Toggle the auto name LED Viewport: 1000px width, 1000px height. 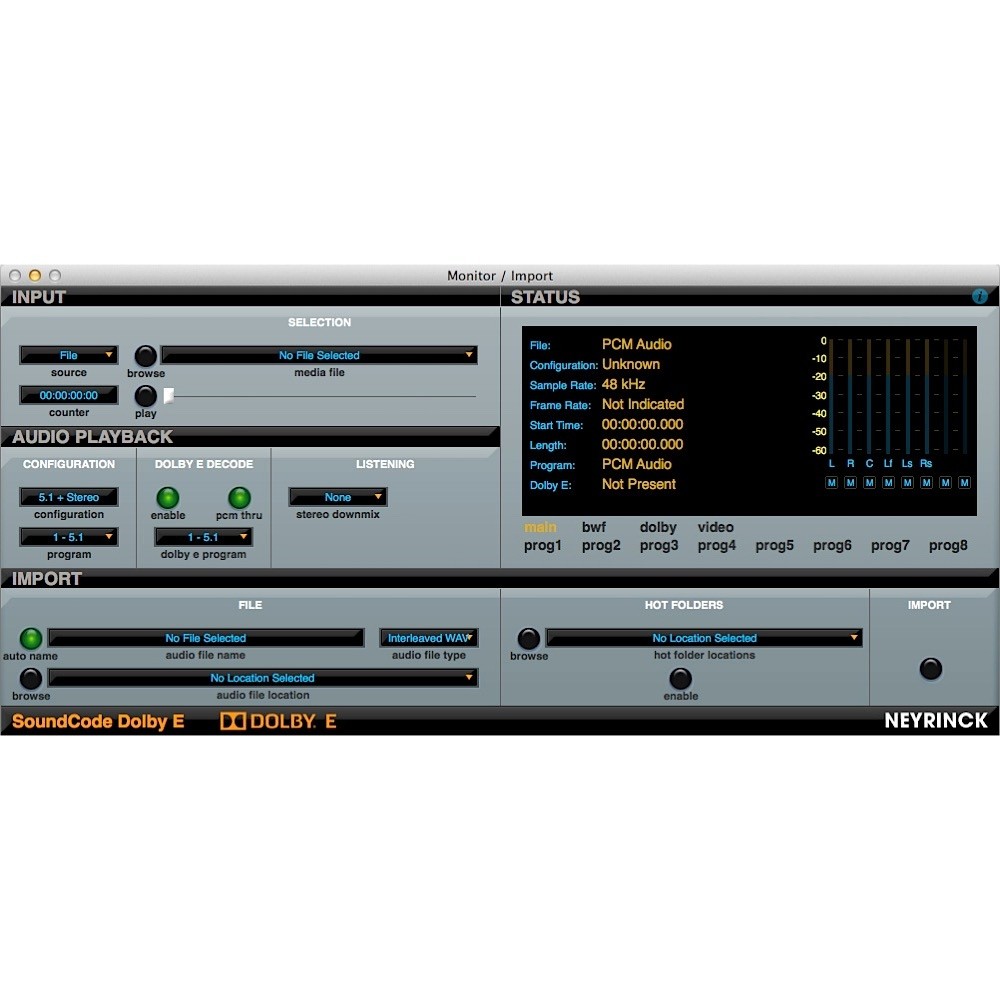(x=31, y=638)
